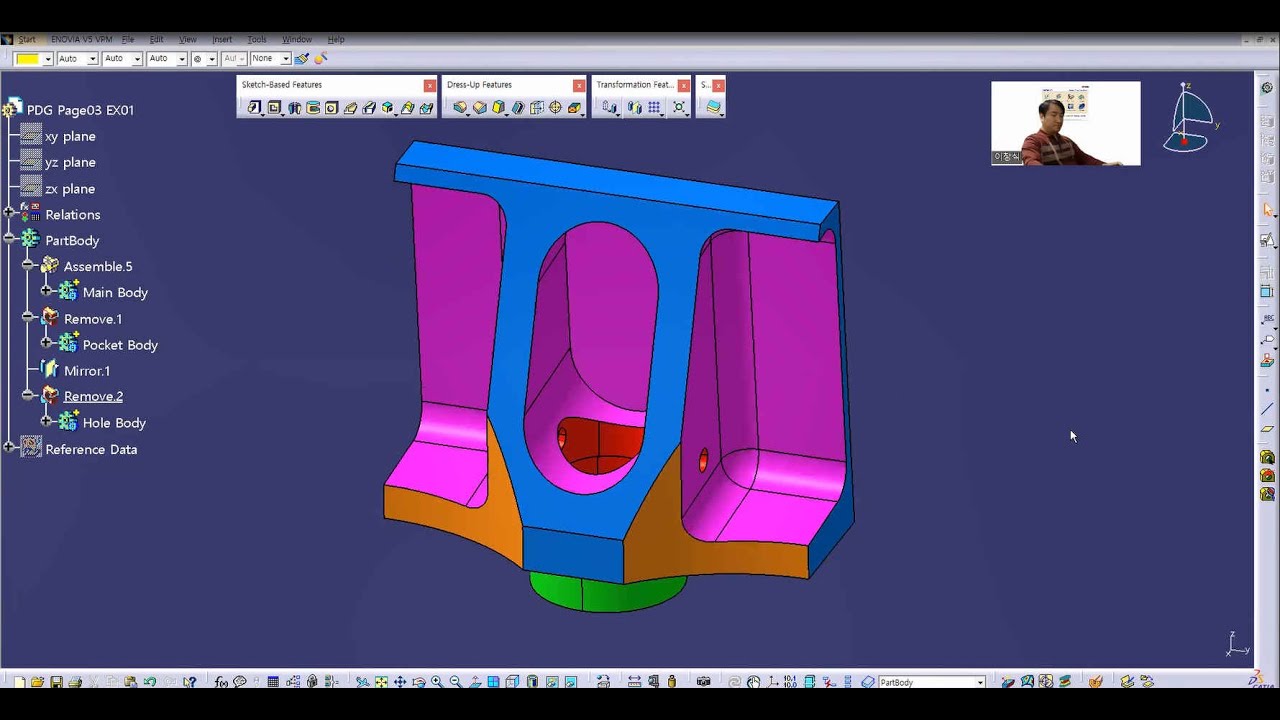Click the Pan view icon
Screen dimensions: 1280x720
400,681
